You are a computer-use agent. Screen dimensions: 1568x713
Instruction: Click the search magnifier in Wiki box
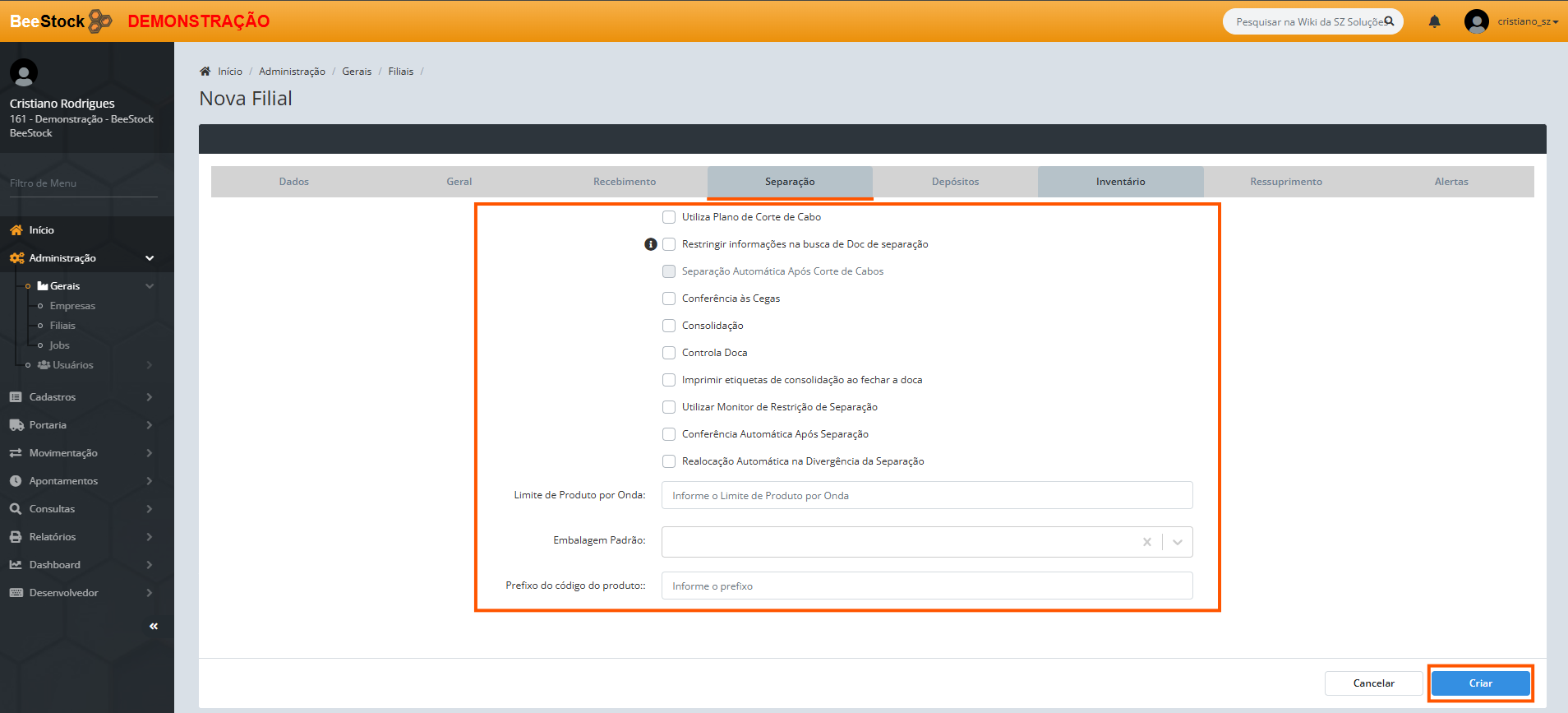(1389, 21)
